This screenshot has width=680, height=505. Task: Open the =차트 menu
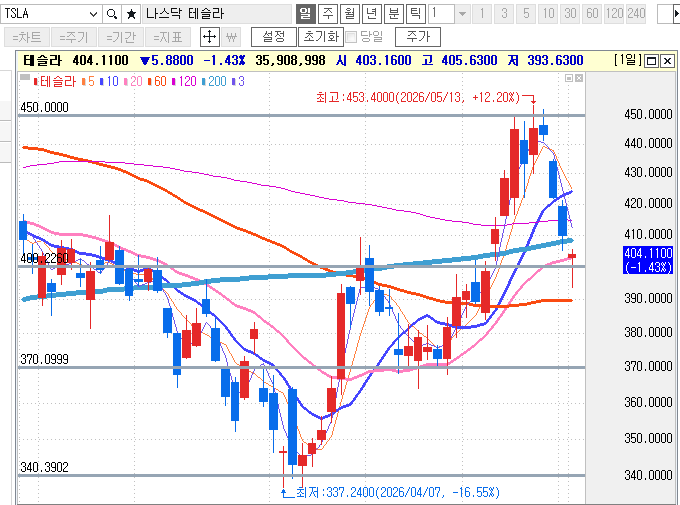coord(26,37)
